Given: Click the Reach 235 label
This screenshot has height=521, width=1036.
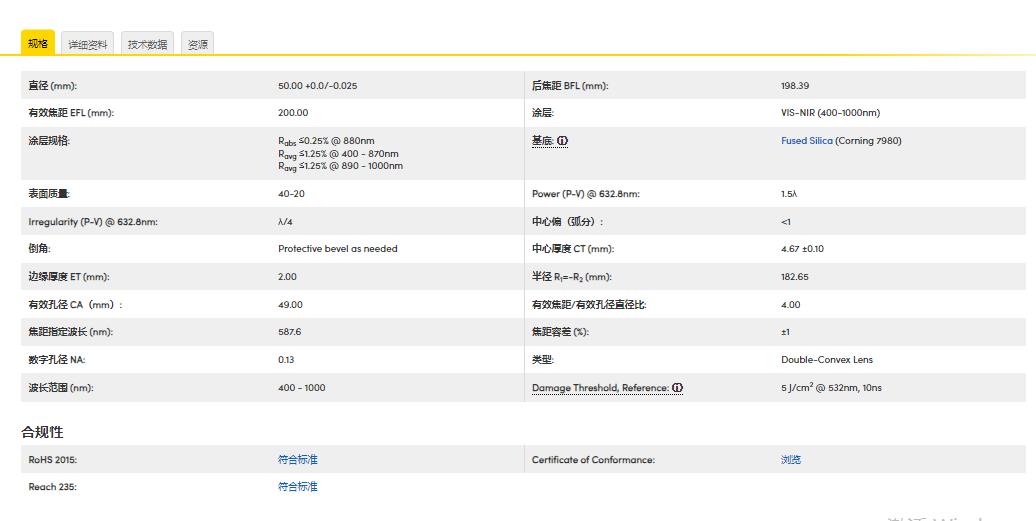Looking at the screenshot, I should 52,487.
